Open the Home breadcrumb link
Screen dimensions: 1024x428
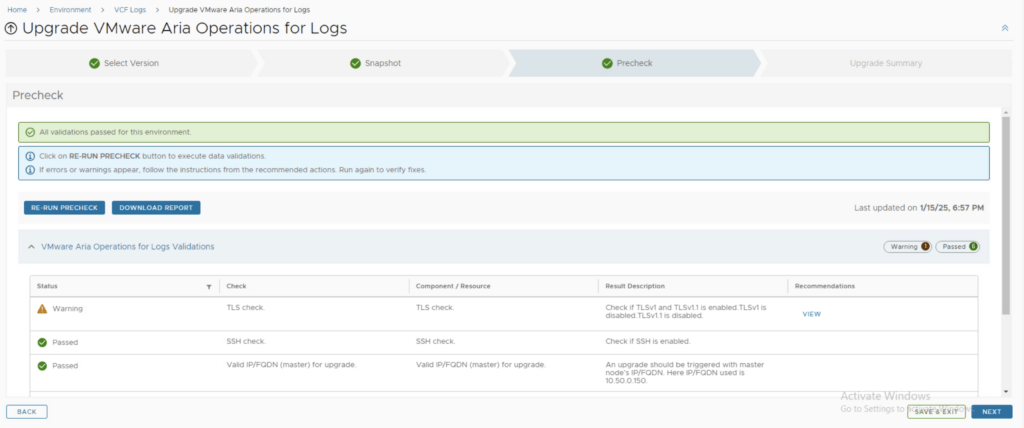[x=17, y=8]
